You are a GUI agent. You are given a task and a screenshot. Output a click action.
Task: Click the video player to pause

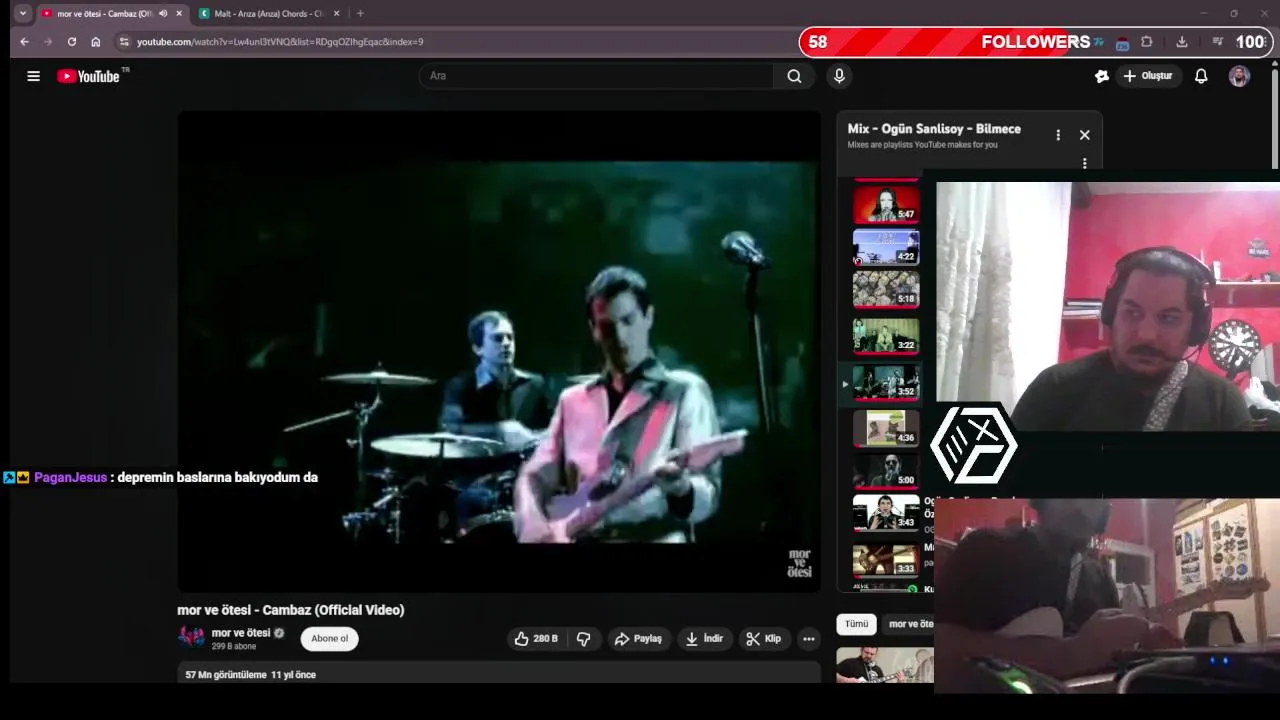click(499, 352)
